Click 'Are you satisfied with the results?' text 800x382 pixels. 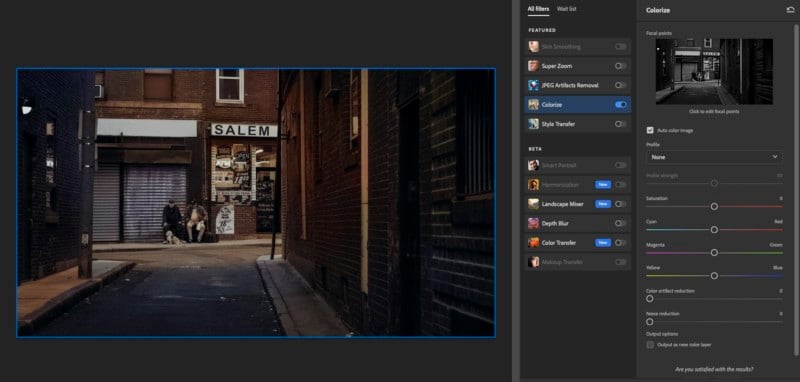click(x=714, y=369)
